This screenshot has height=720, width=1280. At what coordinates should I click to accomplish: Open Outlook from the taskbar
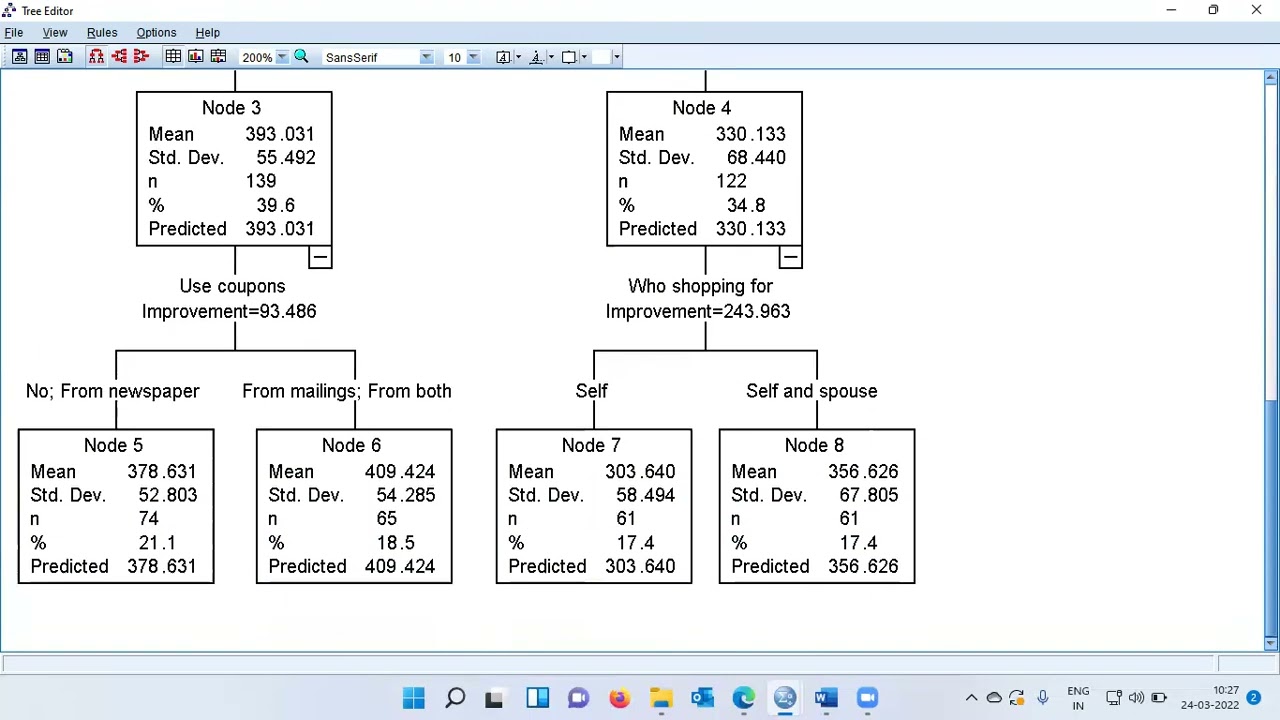[702, 698]
